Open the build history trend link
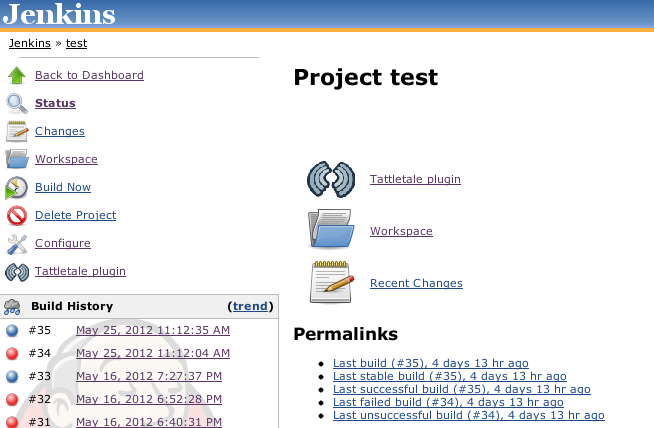Viewport: 654px width, 428px height. [250, 306]
